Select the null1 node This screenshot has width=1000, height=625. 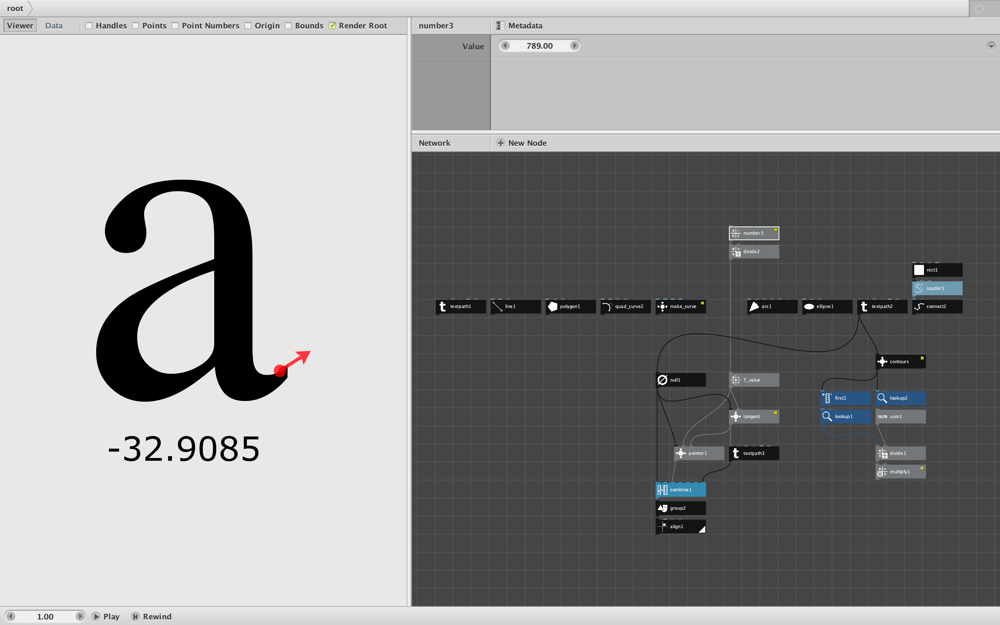tap(680, 380)
